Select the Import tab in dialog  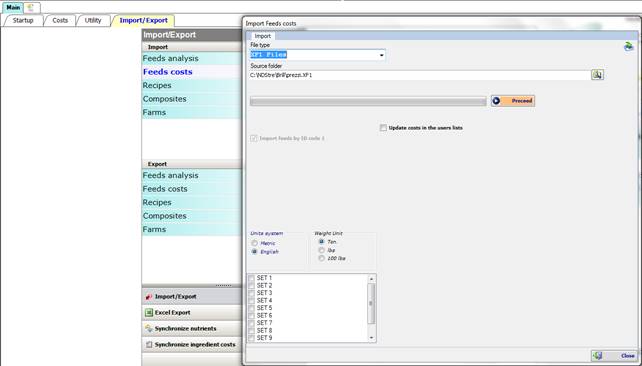point(262,36)
